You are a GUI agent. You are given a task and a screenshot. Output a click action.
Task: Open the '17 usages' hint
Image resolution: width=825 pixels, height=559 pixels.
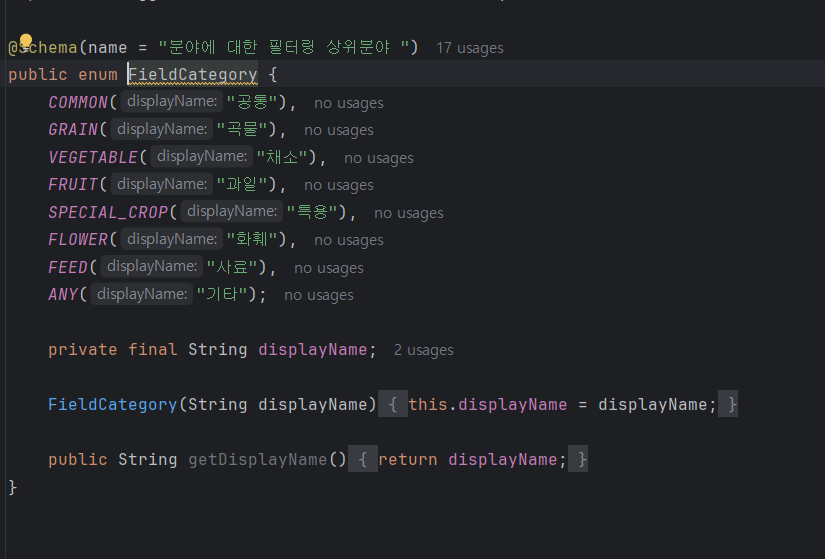[470, 48]
